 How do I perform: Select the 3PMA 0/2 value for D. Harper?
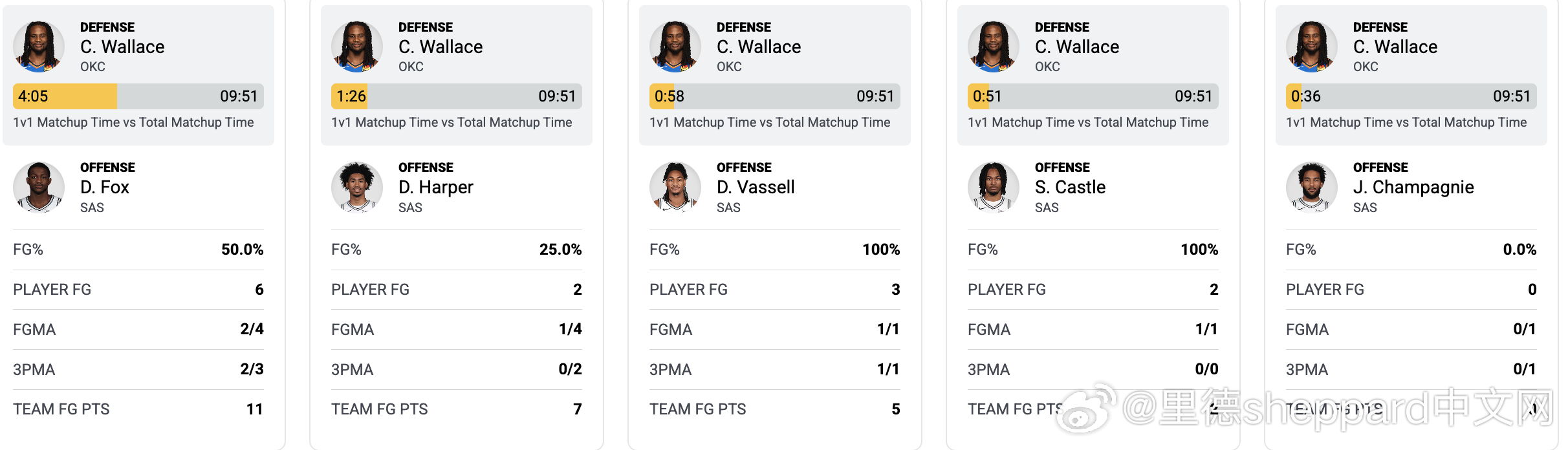[x=570, y=369]
